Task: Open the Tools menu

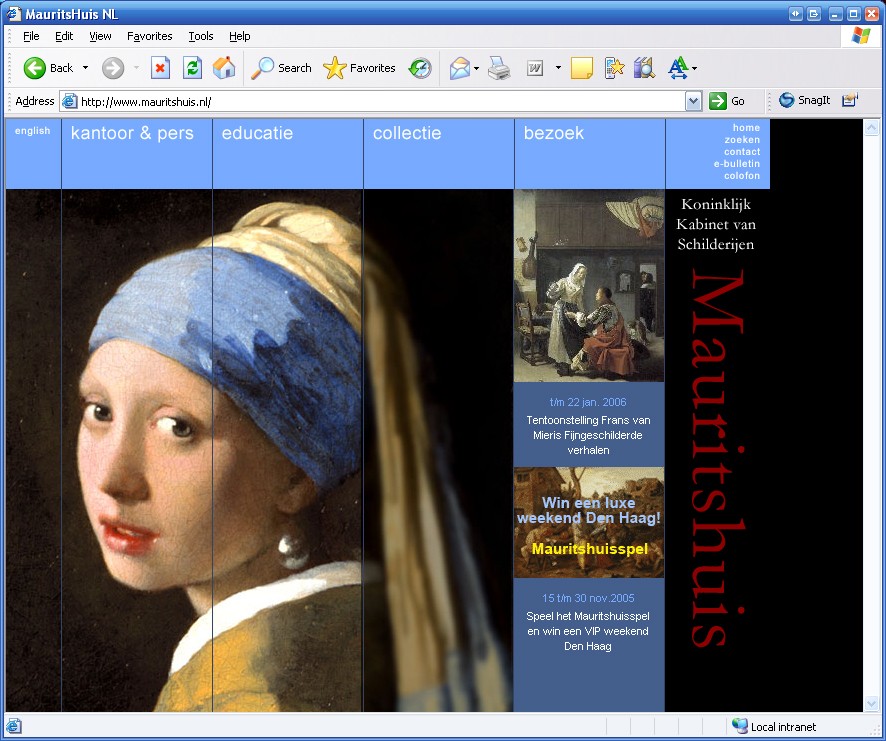Action: [x=201, y=36]
